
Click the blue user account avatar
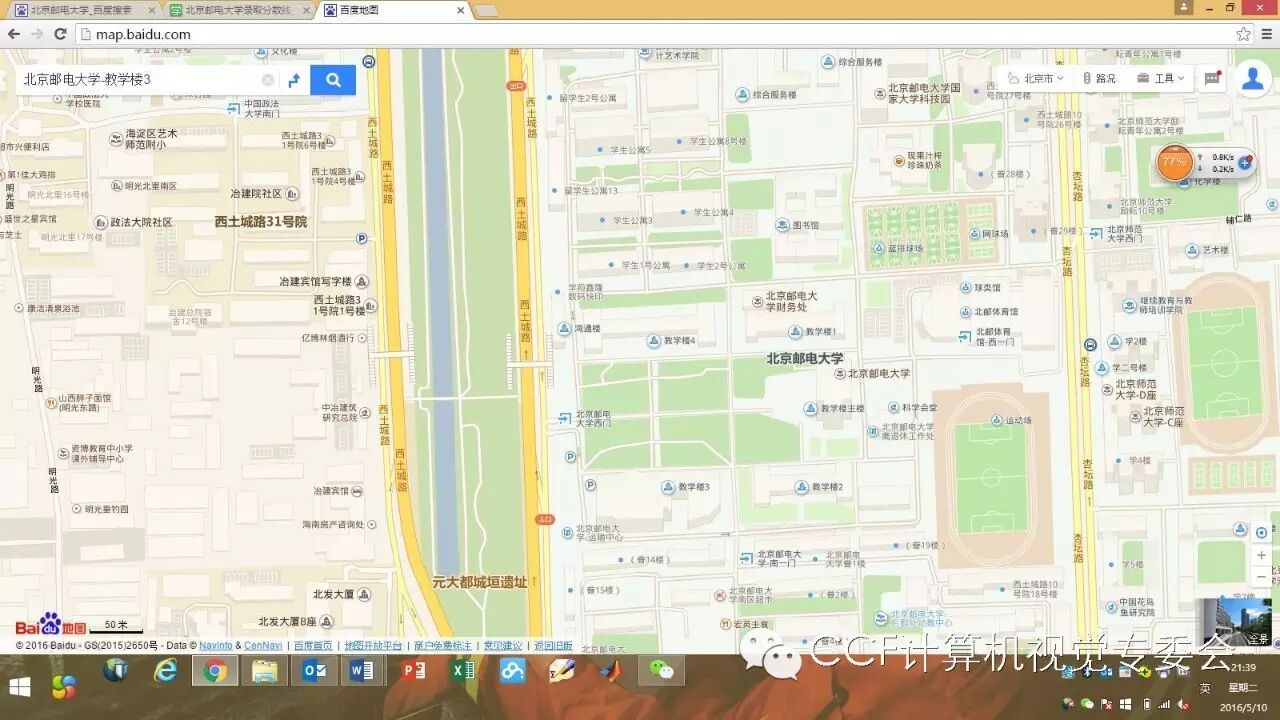1252,79
